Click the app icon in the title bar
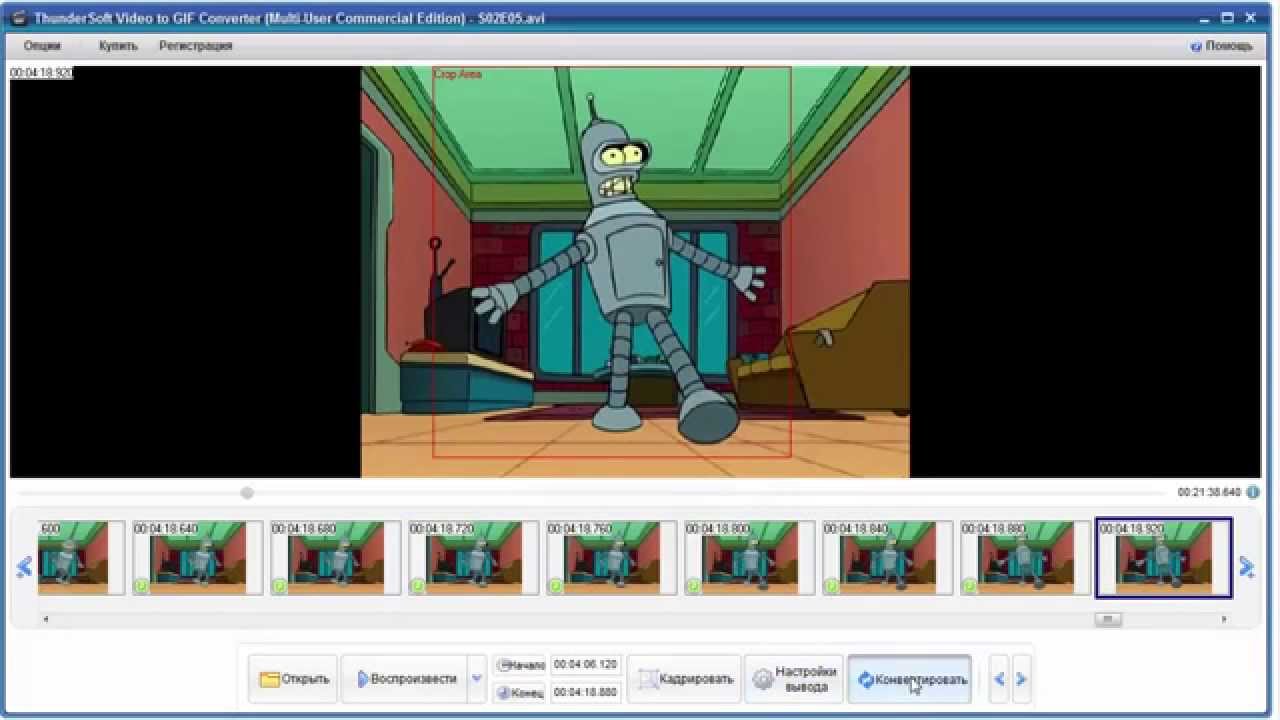The height and width of the screenshot is (720, 1280). (x=18, y=18)
